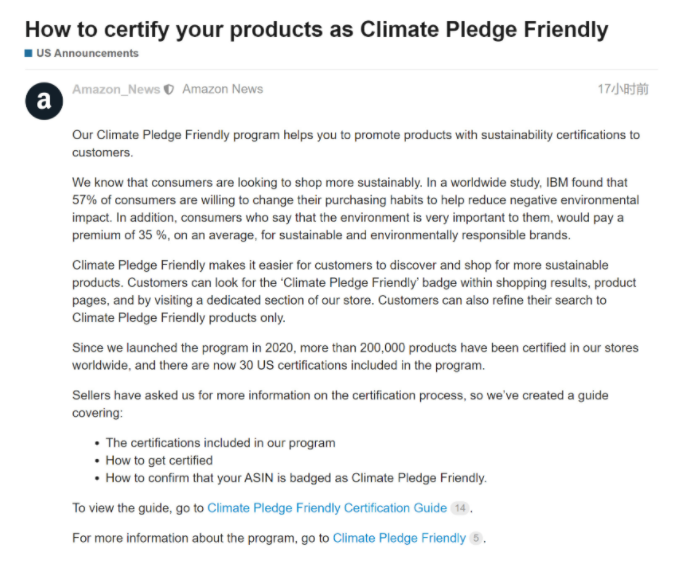This screenshot has width=683, height=577.
Task: Click the post timestamp 17小时前
Action: [x=623, y=89]
